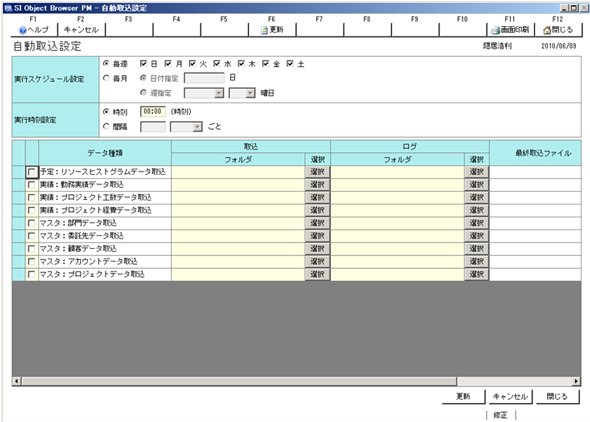
Task: Click the 最終取込ファイル column header
Action: (535, 153)
